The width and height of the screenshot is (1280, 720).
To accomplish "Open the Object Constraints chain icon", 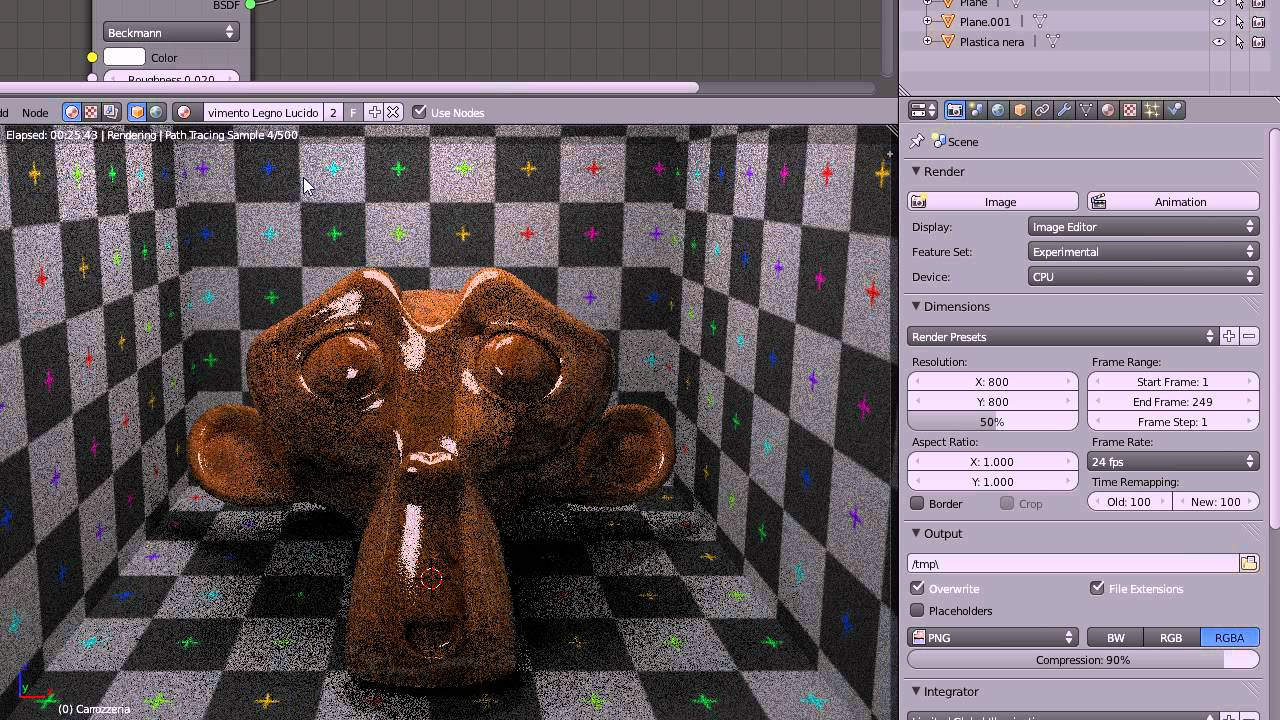I will point(1042,110).
